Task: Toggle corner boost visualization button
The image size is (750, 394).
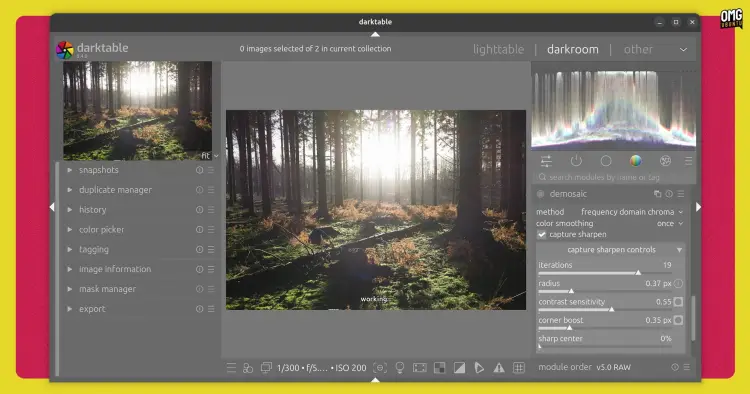Action: point(678,320)
